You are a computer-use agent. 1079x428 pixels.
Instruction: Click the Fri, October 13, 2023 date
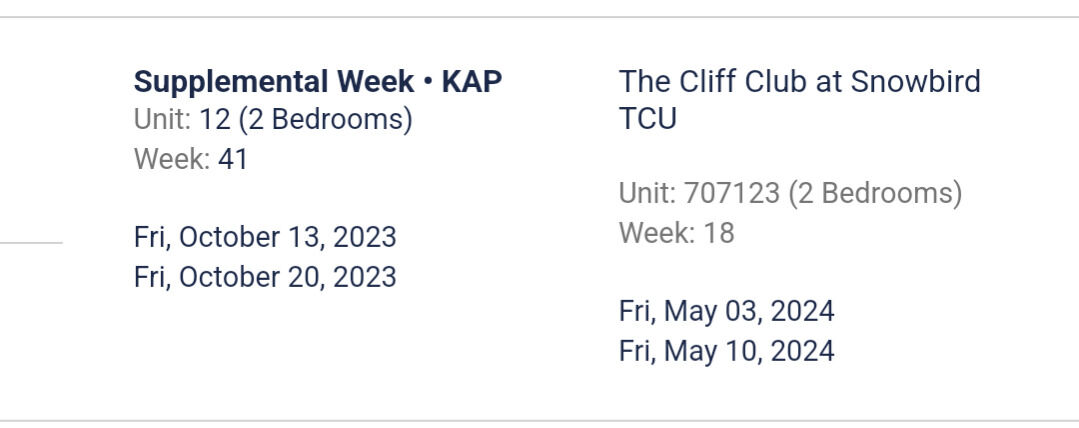[x=265, y=237]
